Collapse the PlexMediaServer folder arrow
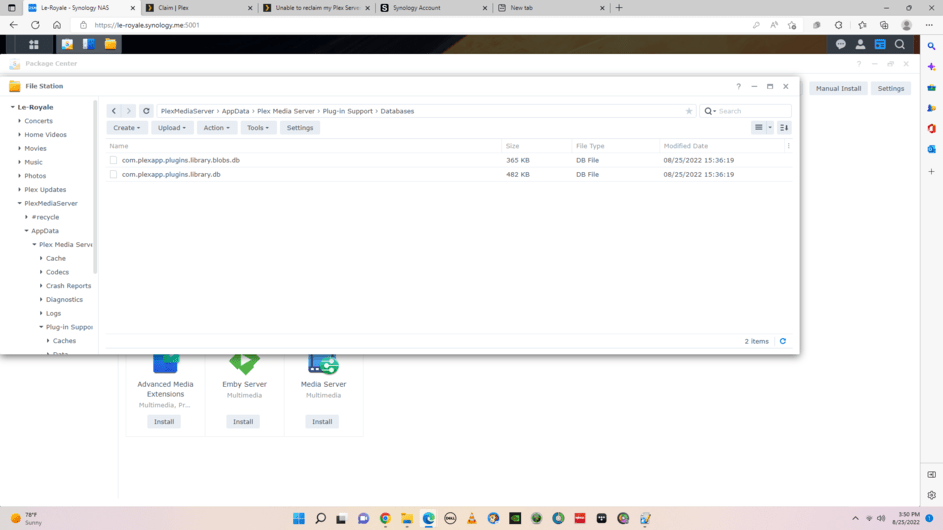The image size is (943, 530). (20, 203)
